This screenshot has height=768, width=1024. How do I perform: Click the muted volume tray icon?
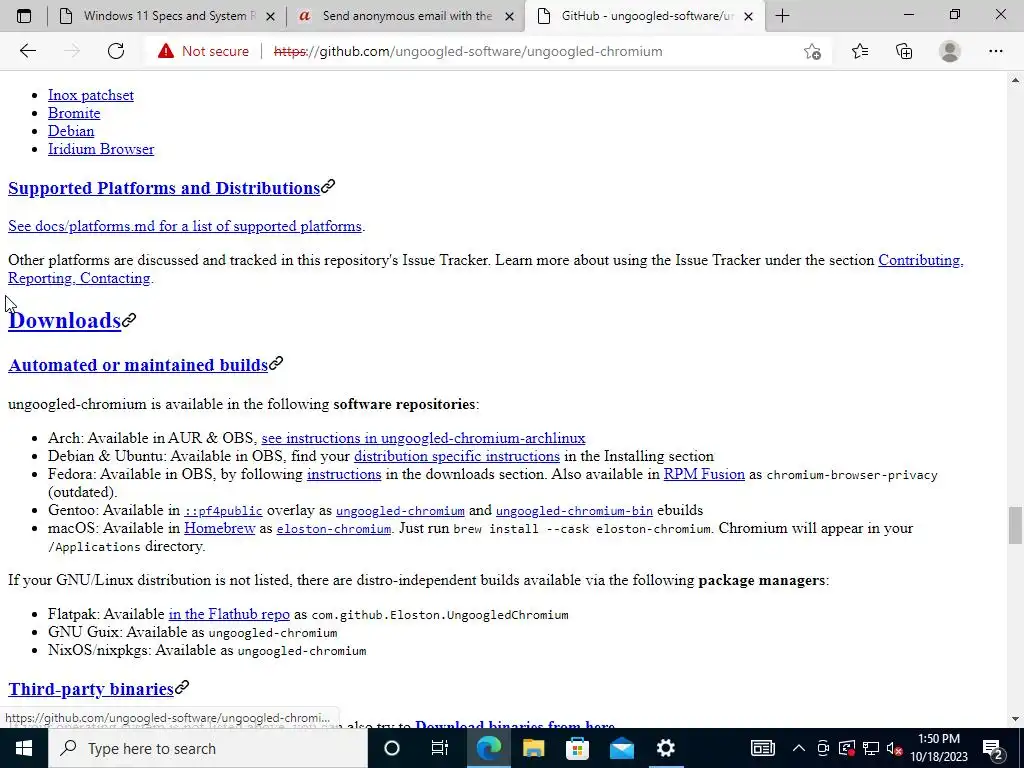[895, 748]
